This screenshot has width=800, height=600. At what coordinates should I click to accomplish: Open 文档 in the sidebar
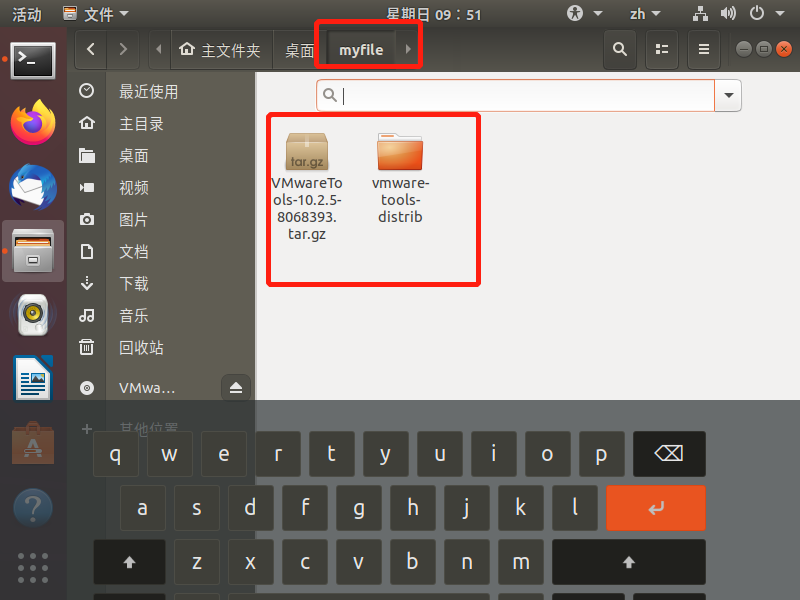[x=134, y=252]
